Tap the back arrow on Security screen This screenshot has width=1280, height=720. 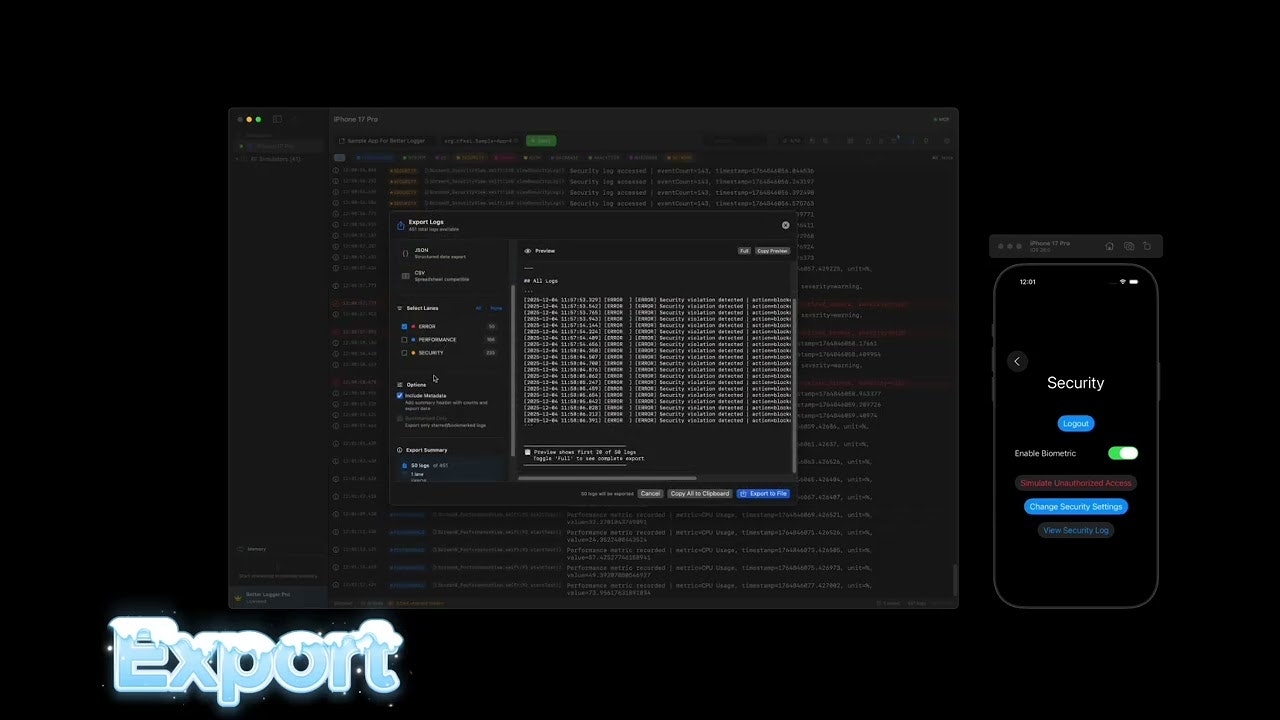1017,361
